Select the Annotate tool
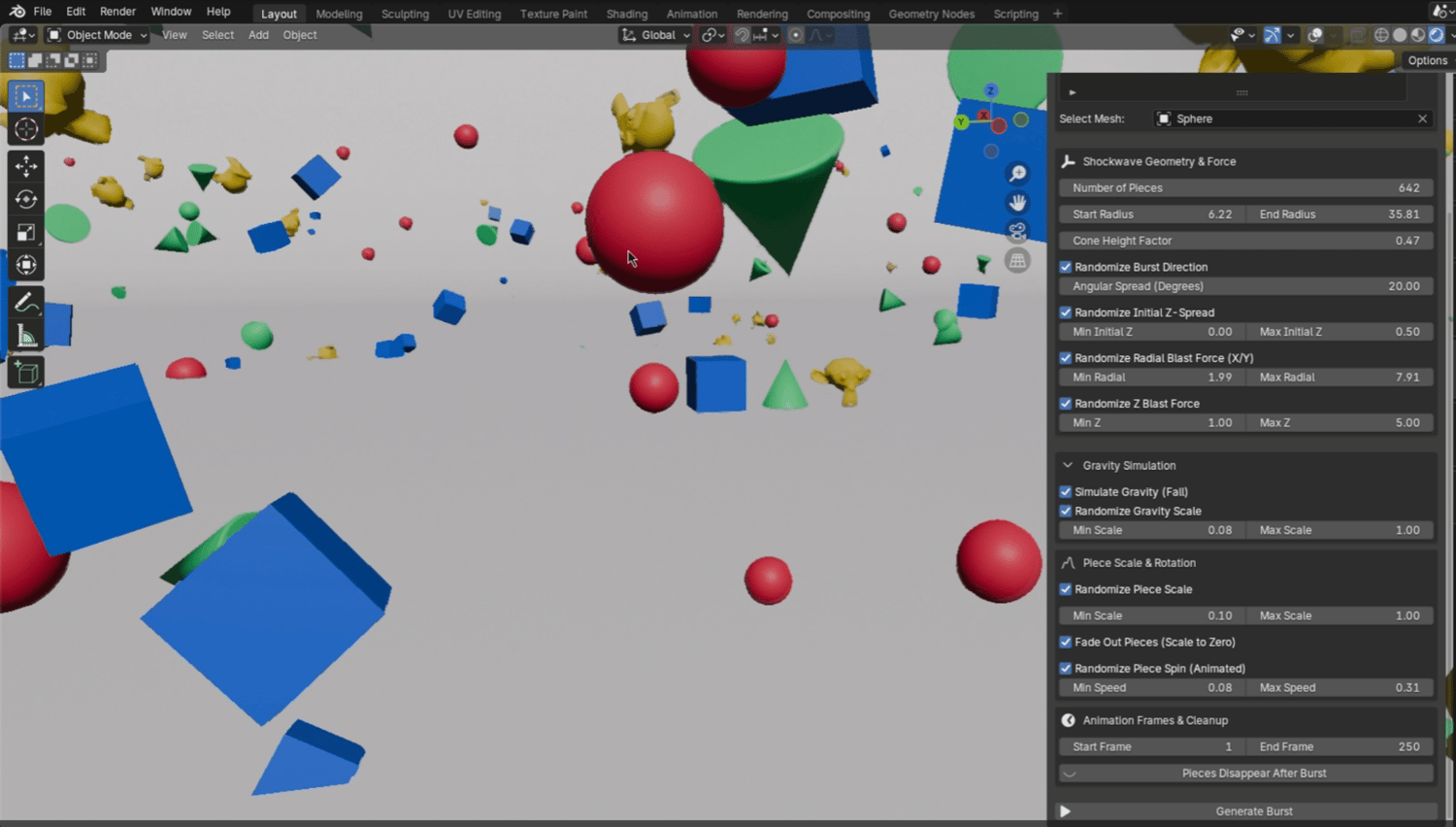 tap(26, 302)
